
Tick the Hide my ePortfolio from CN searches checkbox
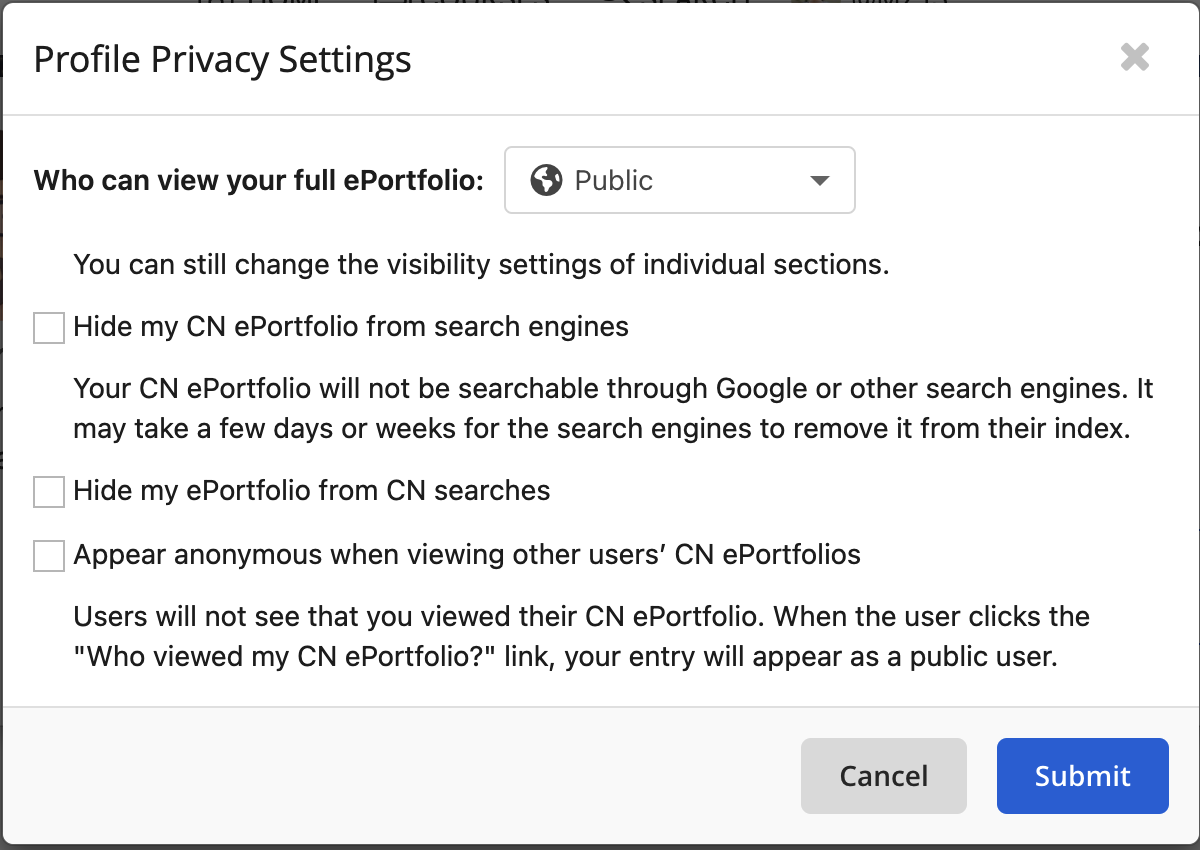pos(49,492)
